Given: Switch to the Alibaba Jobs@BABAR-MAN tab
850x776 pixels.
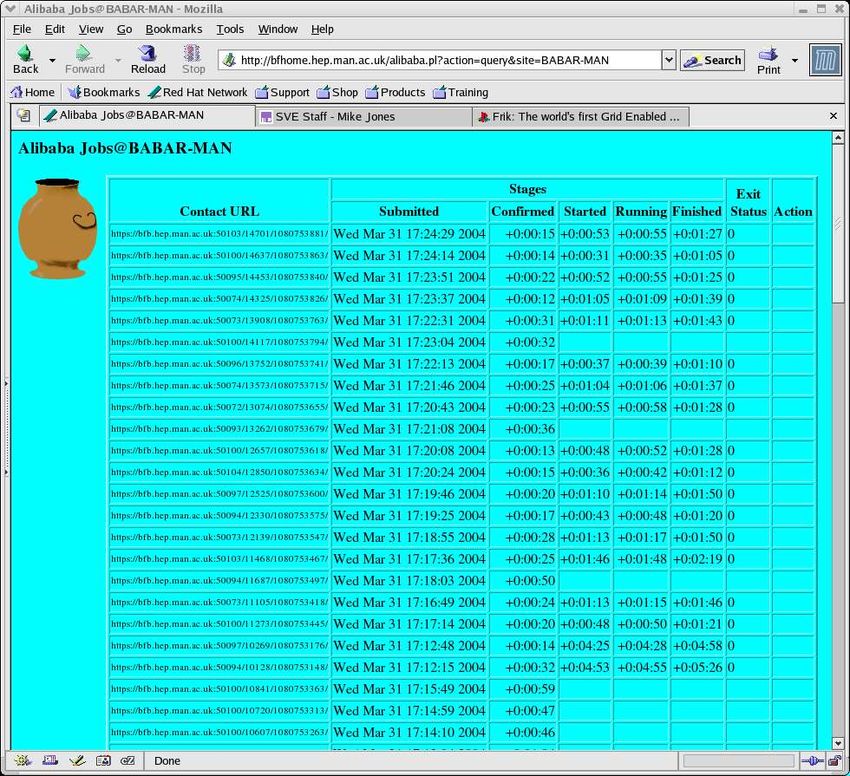Looking at the screenshot, I should pyautogui.click(x=146, y=116).
